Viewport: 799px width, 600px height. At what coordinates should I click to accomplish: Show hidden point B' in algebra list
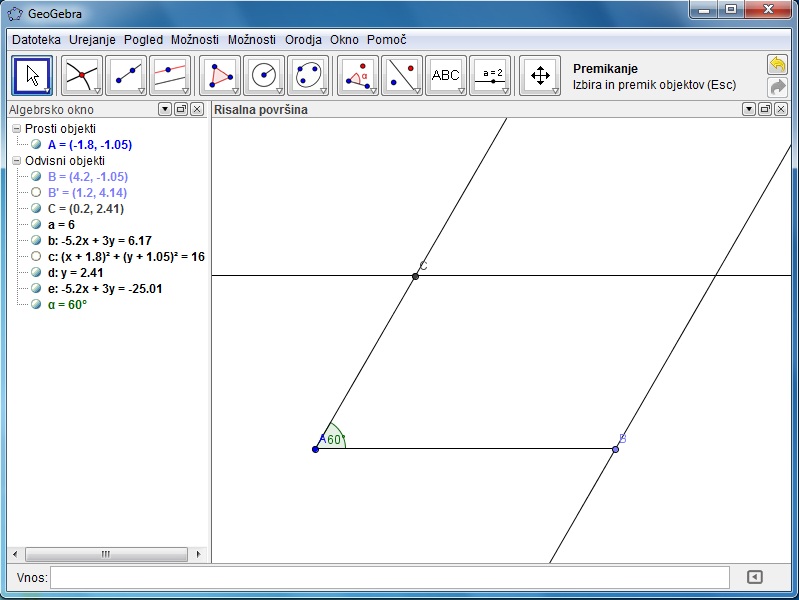pos(37,193)
